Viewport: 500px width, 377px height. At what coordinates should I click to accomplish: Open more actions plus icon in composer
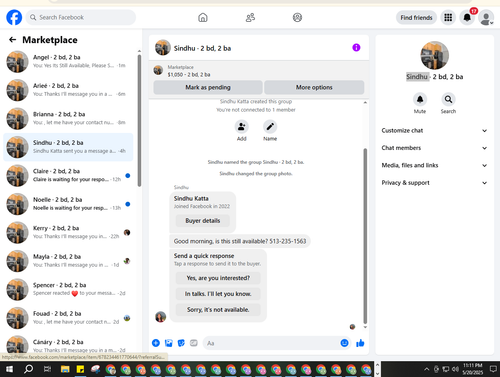156,343
